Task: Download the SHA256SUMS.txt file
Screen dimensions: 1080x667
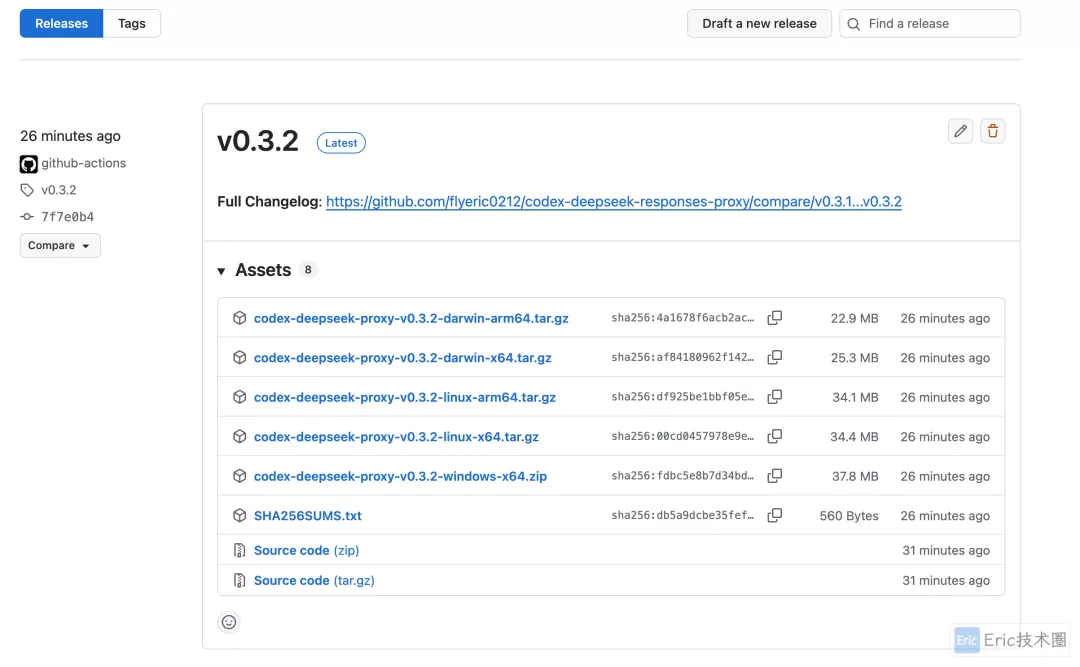Action: pyautogui.click(x=307, y=515)
